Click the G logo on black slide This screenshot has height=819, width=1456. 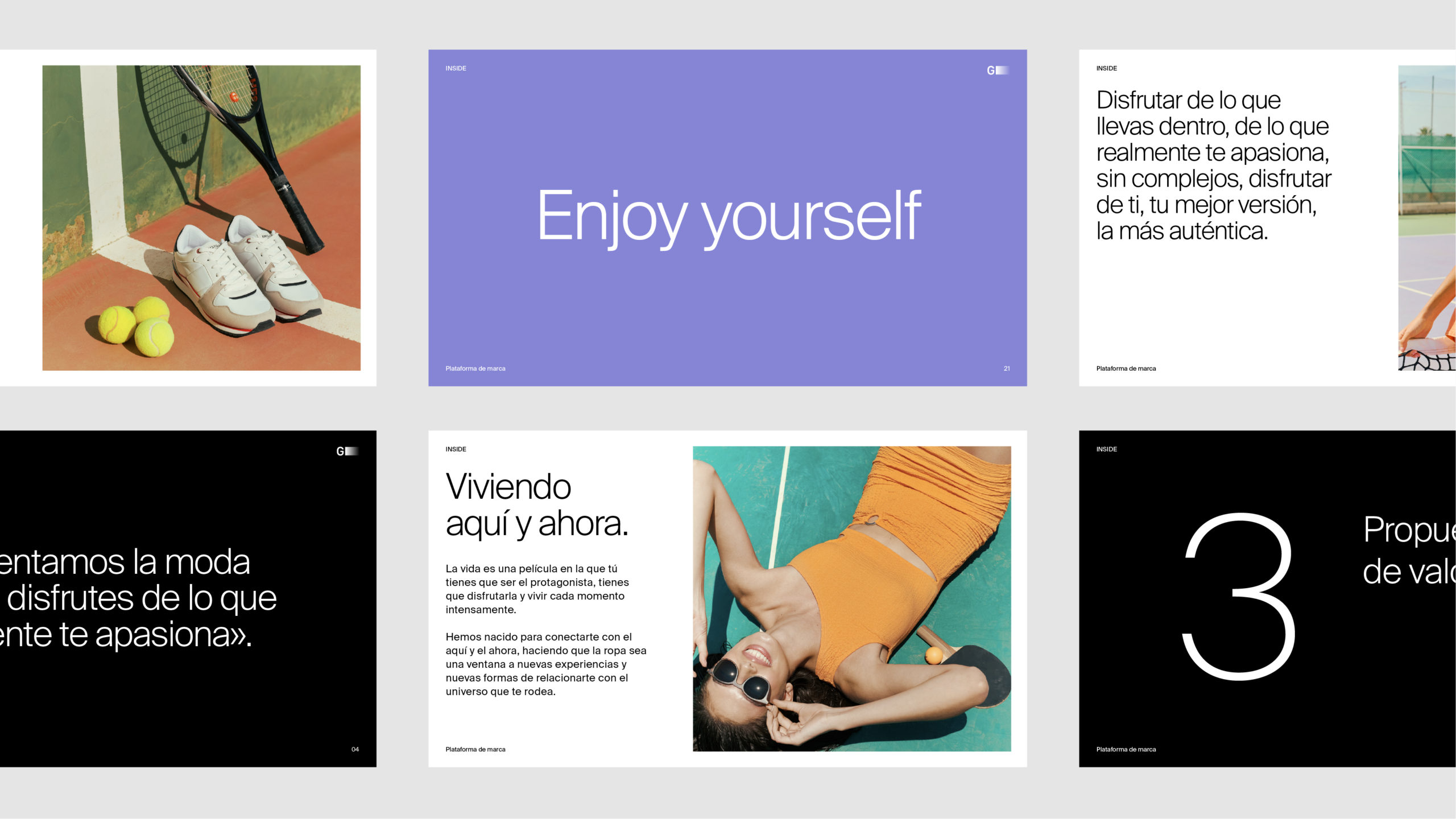[347, 451]
